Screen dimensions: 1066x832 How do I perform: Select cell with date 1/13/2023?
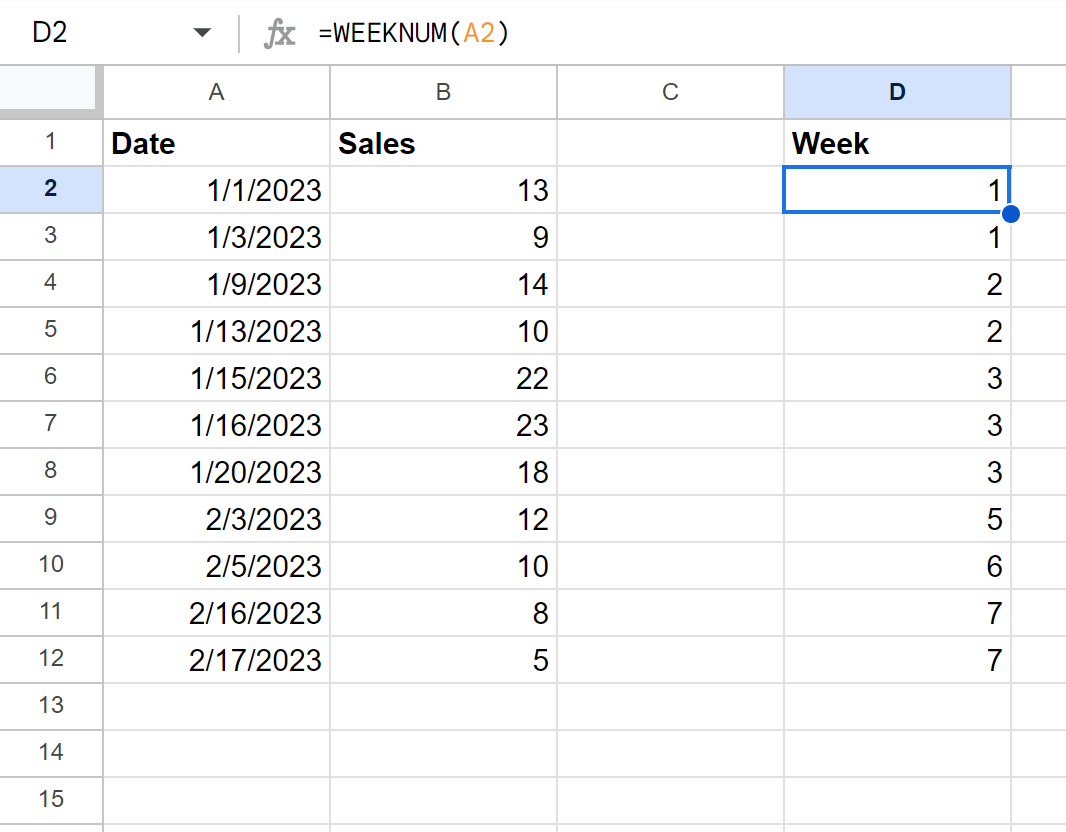pyautogui.click(x=216, y=330)
